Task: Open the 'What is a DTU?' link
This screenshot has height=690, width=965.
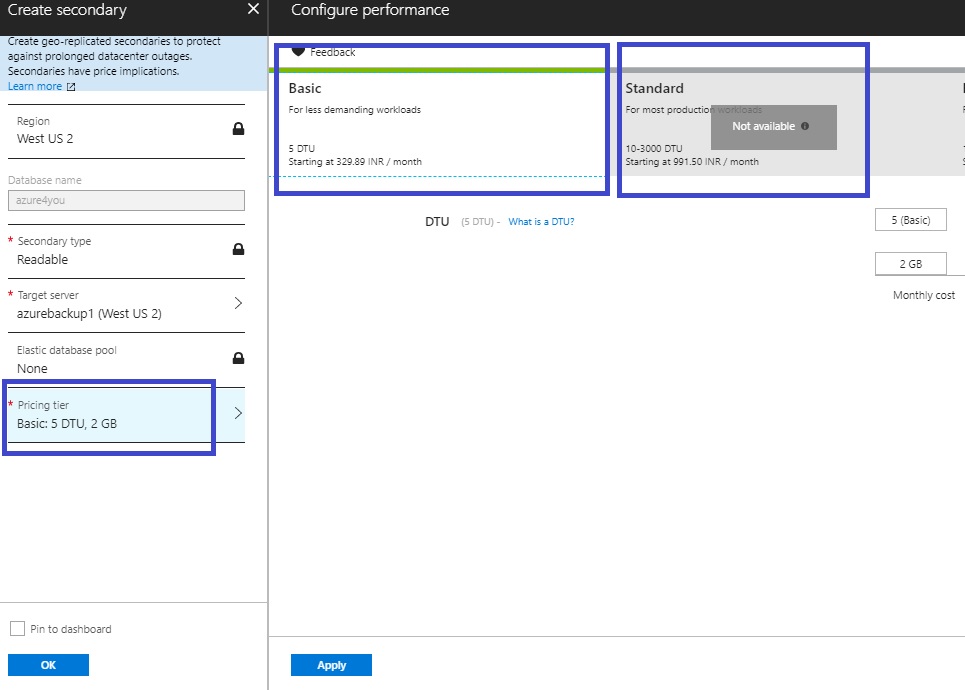Action: tap(541, 222)
